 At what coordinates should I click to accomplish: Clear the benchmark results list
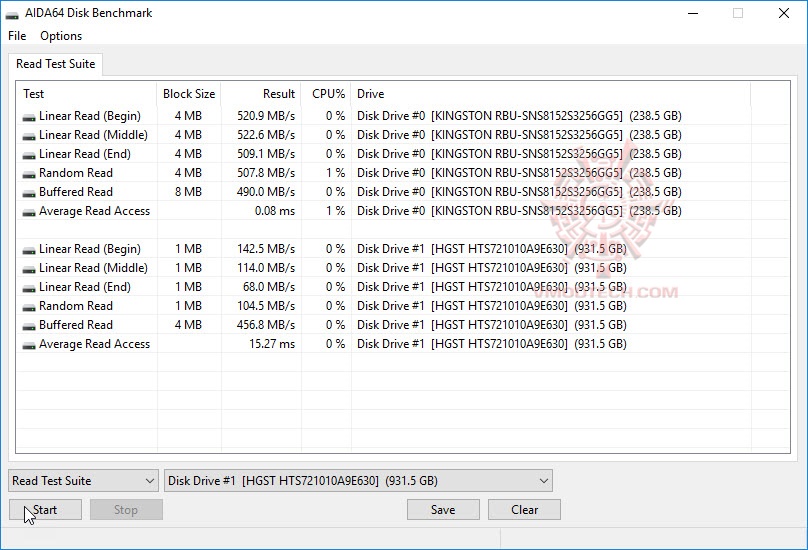[524, 510]
